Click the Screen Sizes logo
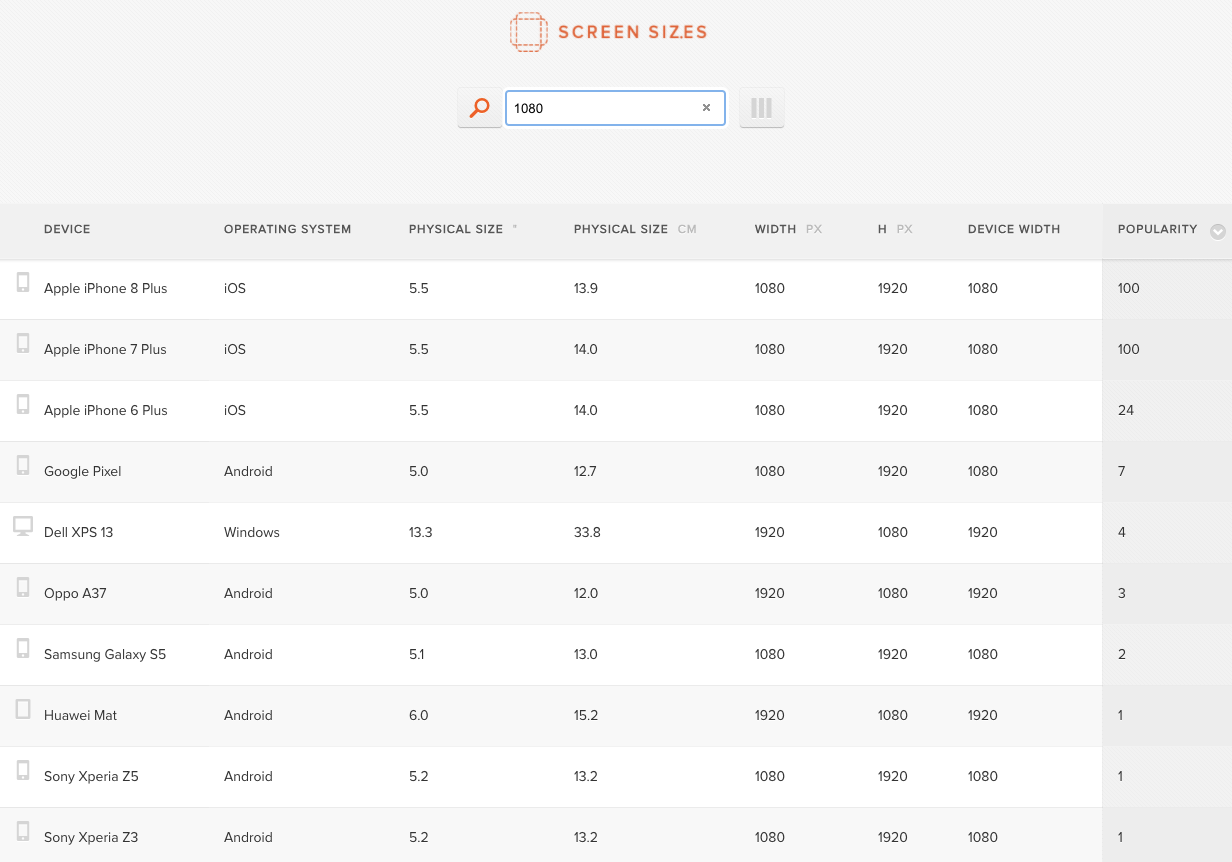Image resolution: width=1232 pixels, height=862 pixels. 608,32
